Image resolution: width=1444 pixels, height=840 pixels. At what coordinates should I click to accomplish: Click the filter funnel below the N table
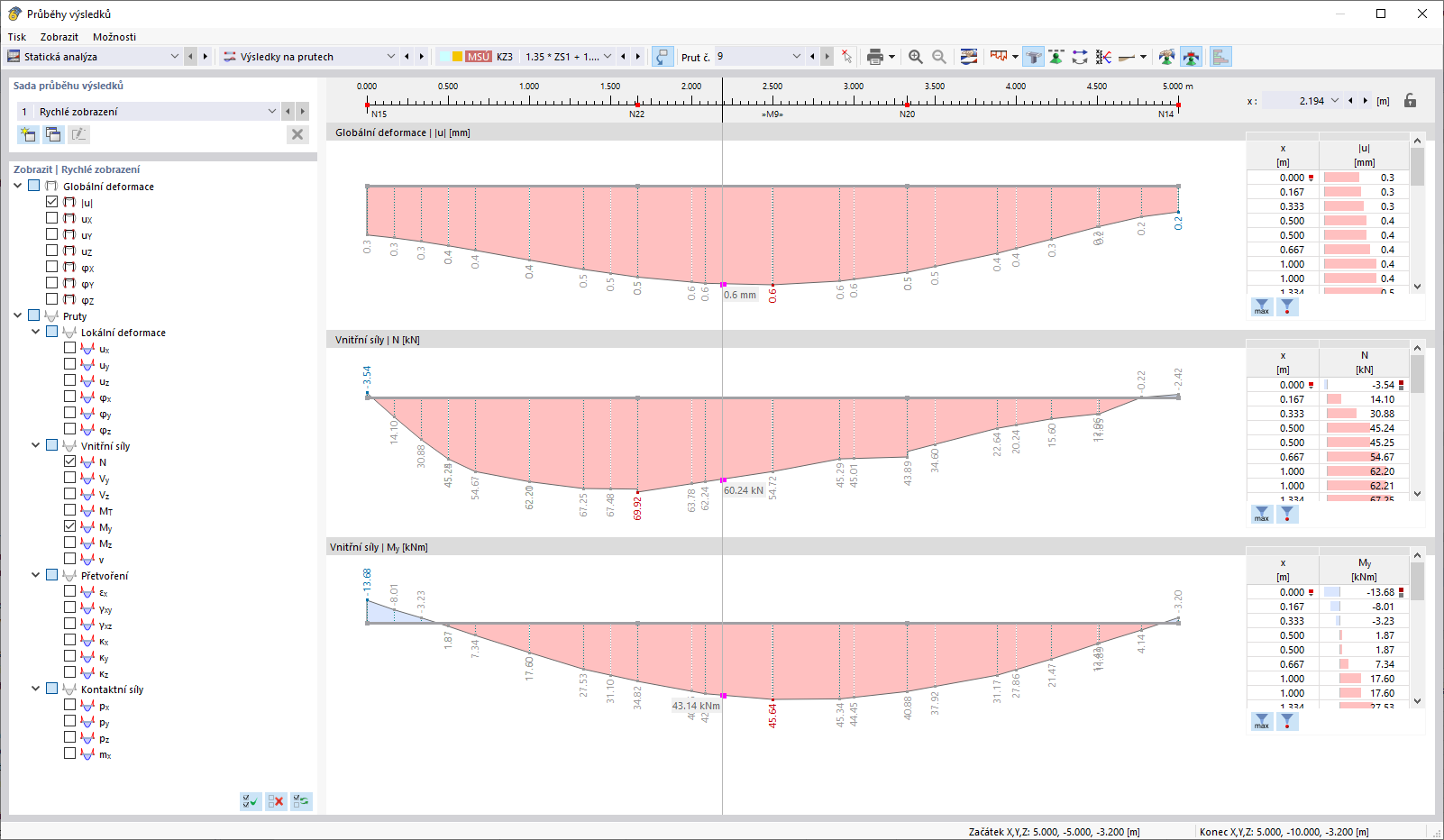point(1287,514)
